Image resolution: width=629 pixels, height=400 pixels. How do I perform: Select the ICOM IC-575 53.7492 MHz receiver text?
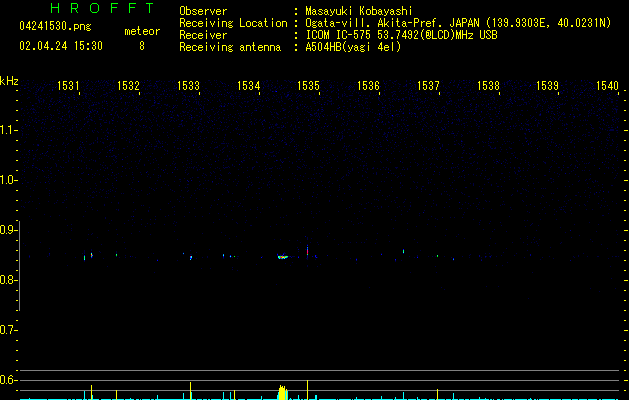point(401,35)
